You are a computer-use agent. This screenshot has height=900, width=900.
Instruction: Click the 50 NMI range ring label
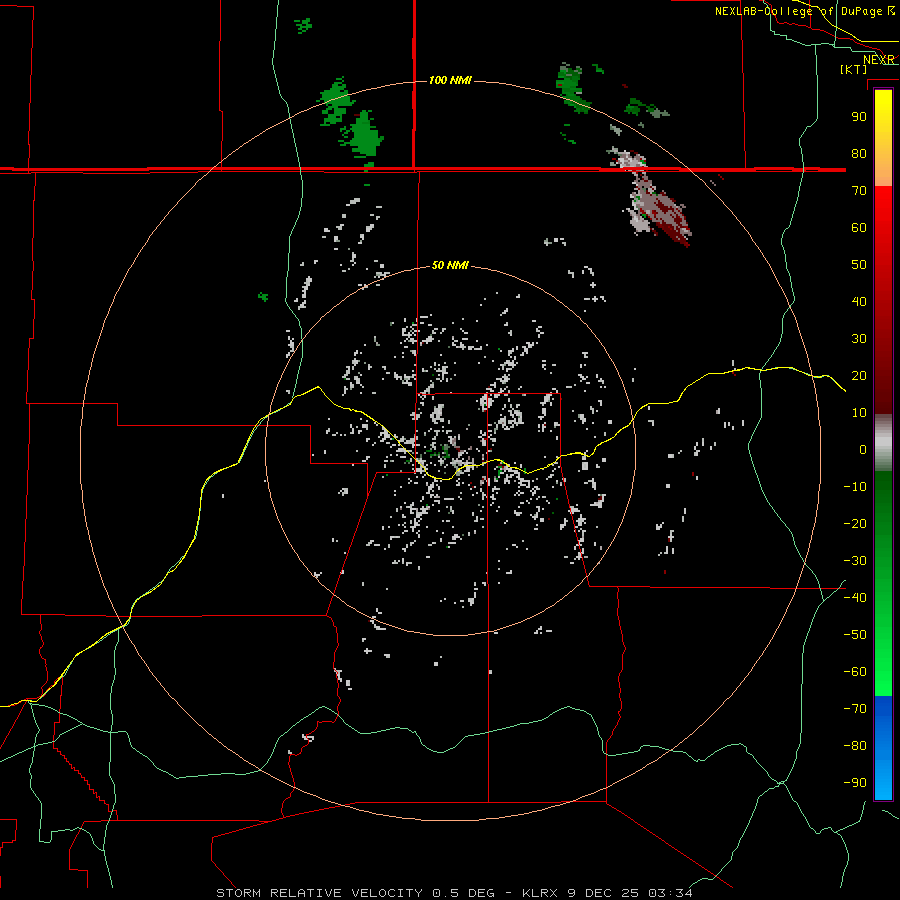click(x=450, y=265)
